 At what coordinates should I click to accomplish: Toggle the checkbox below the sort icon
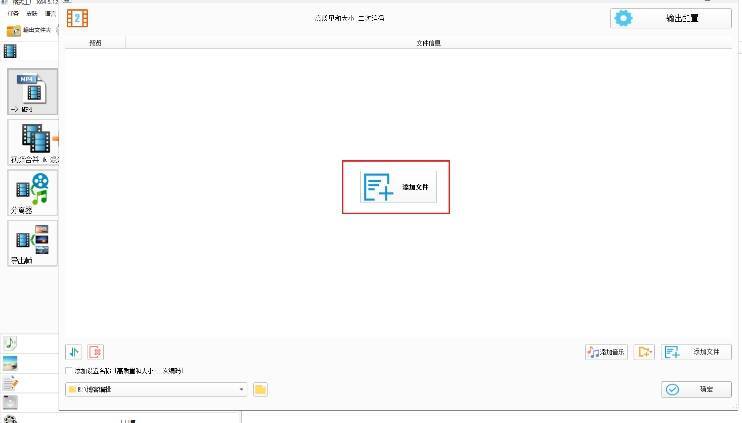point(69,371)
